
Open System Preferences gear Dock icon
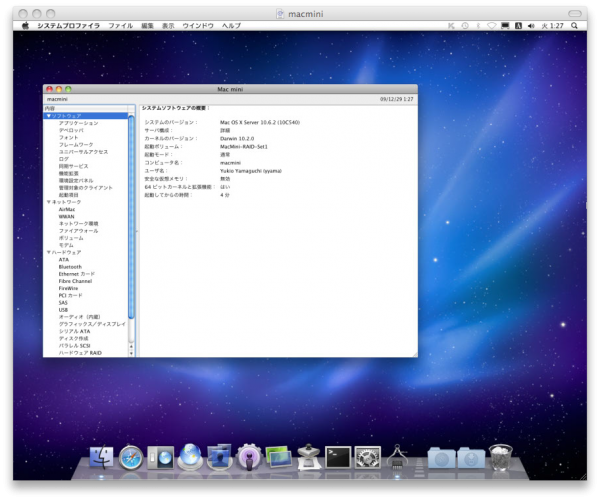tap(368, 458)
